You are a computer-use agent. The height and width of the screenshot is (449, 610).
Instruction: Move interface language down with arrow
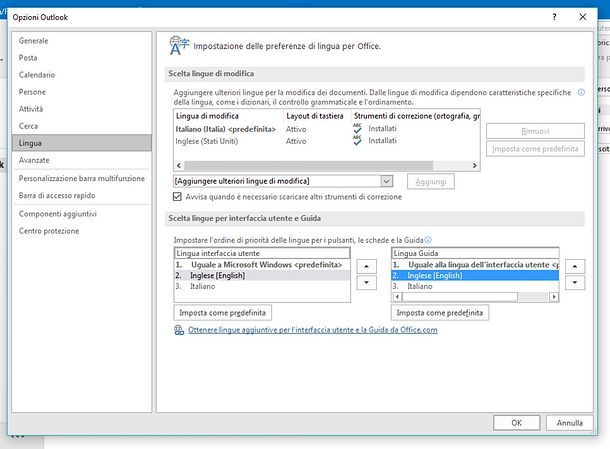coord(366,282)
